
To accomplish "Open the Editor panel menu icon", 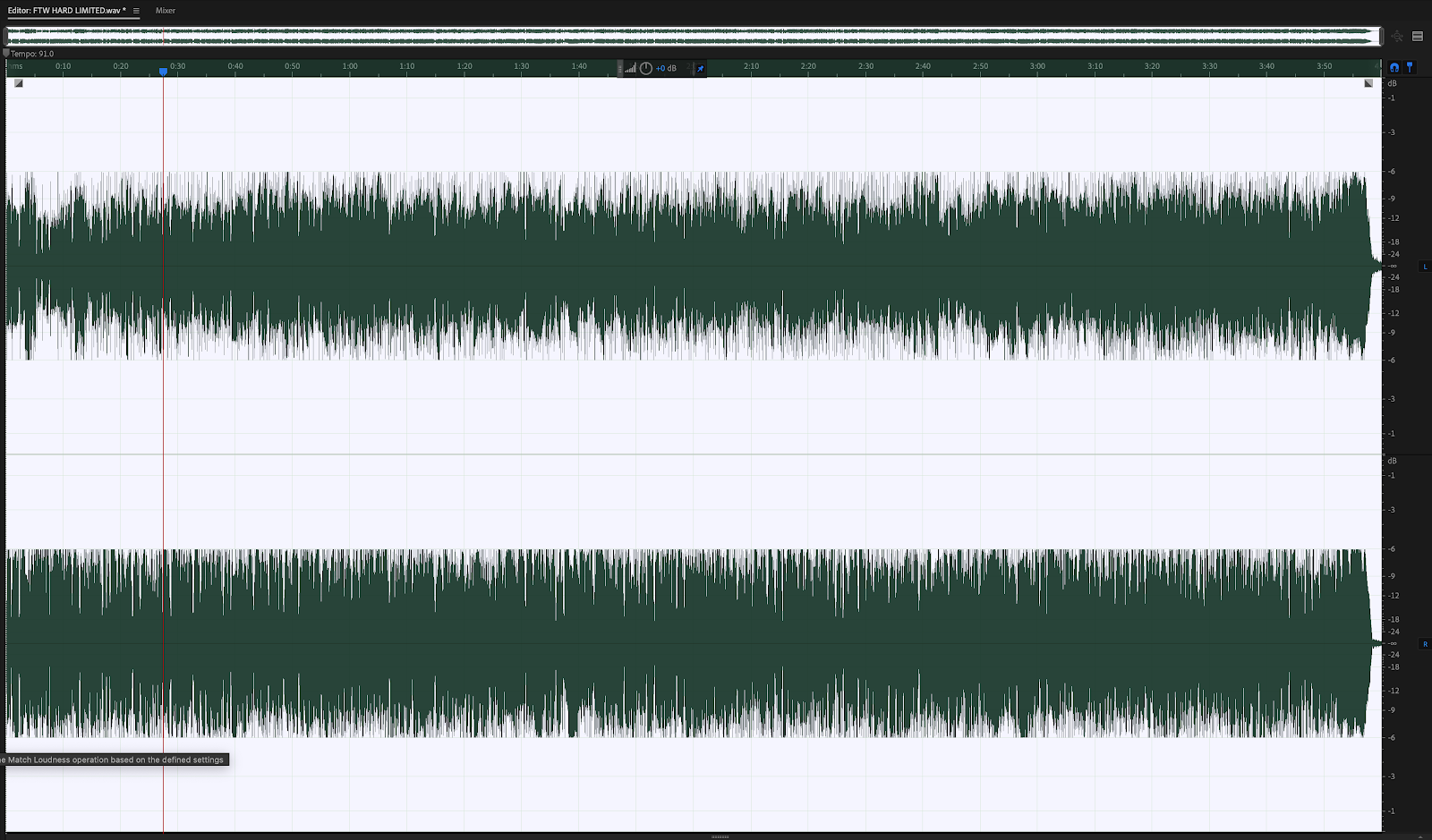I will (x=136, y=11).
